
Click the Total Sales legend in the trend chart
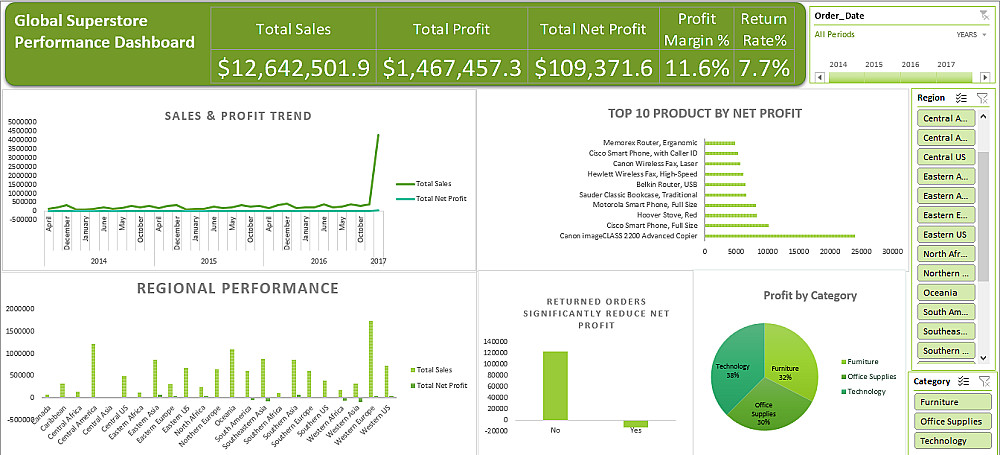click(421, 184)
